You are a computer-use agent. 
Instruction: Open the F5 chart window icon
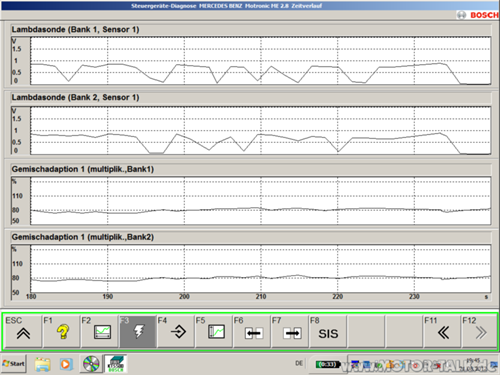(x=214, y=331)
